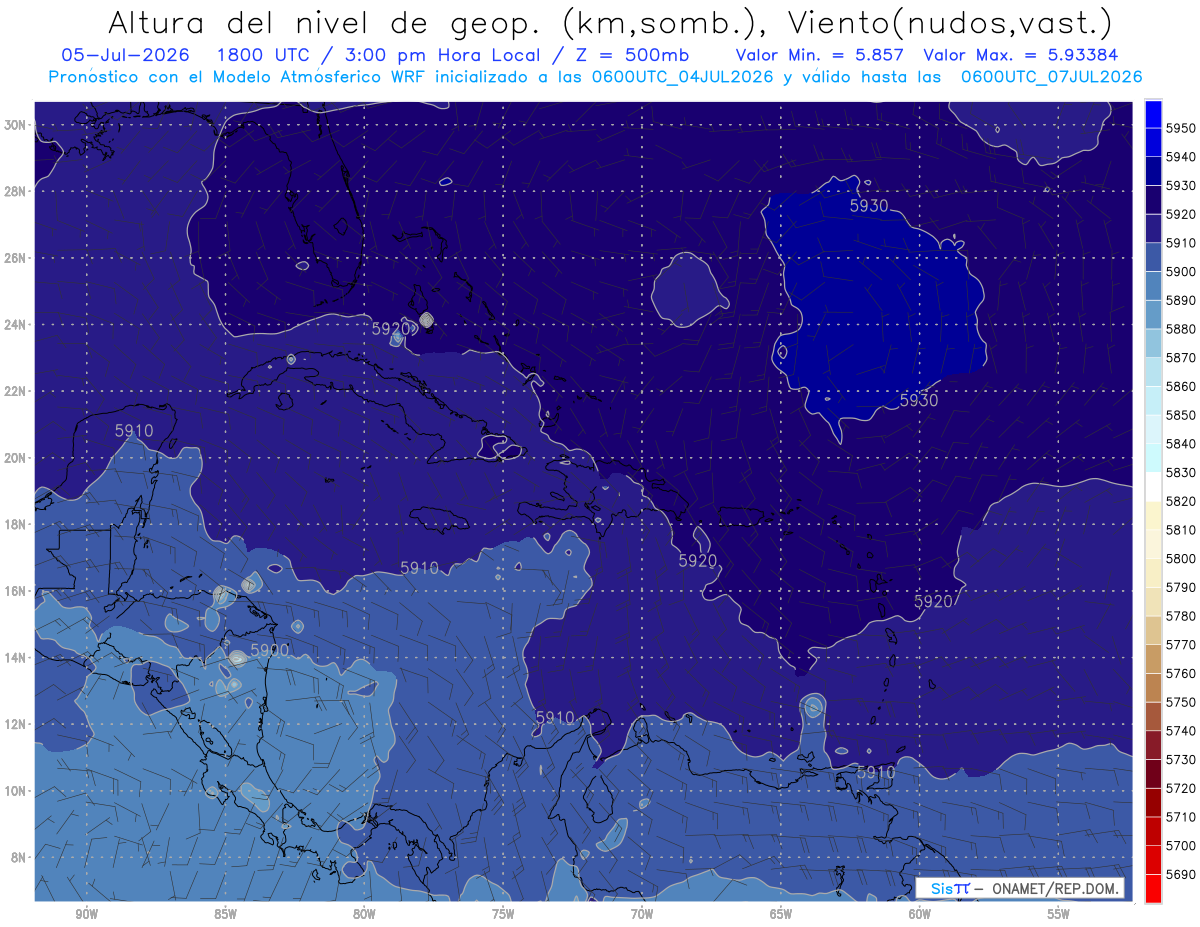Click the 'Valor Min. = 5.857' readout
This screenshot has height=927, width=1200.
[820, 55]
